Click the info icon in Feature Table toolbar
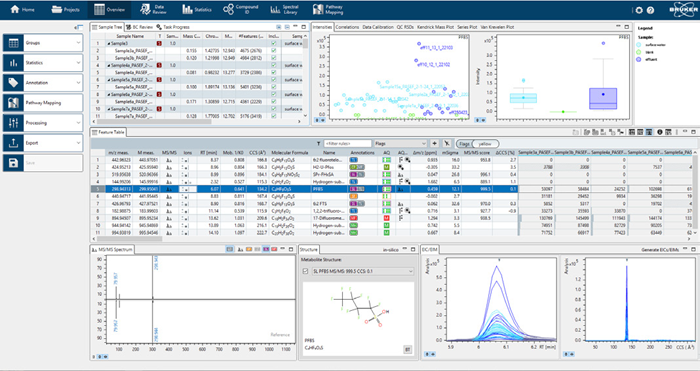The image size is (700, 371). pos(660,132)
